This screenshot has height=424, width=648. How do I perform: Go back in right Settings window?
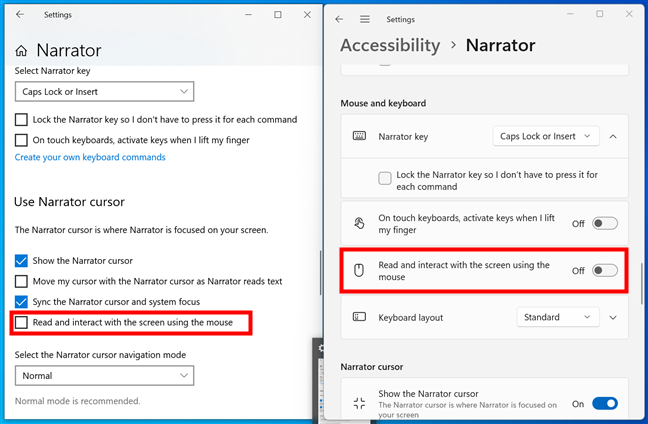[339, 19]
